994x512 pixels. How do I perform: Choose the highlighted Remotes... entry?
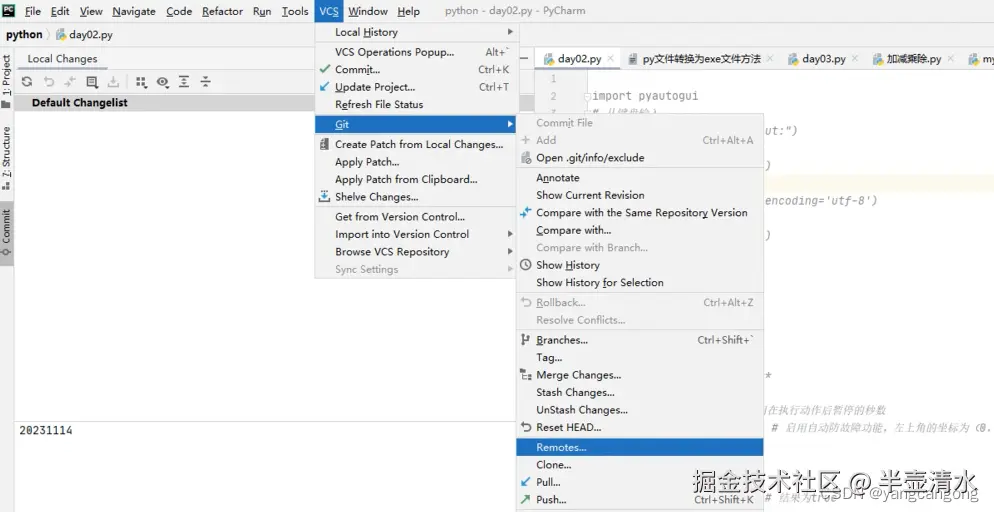tap(640, 447)
